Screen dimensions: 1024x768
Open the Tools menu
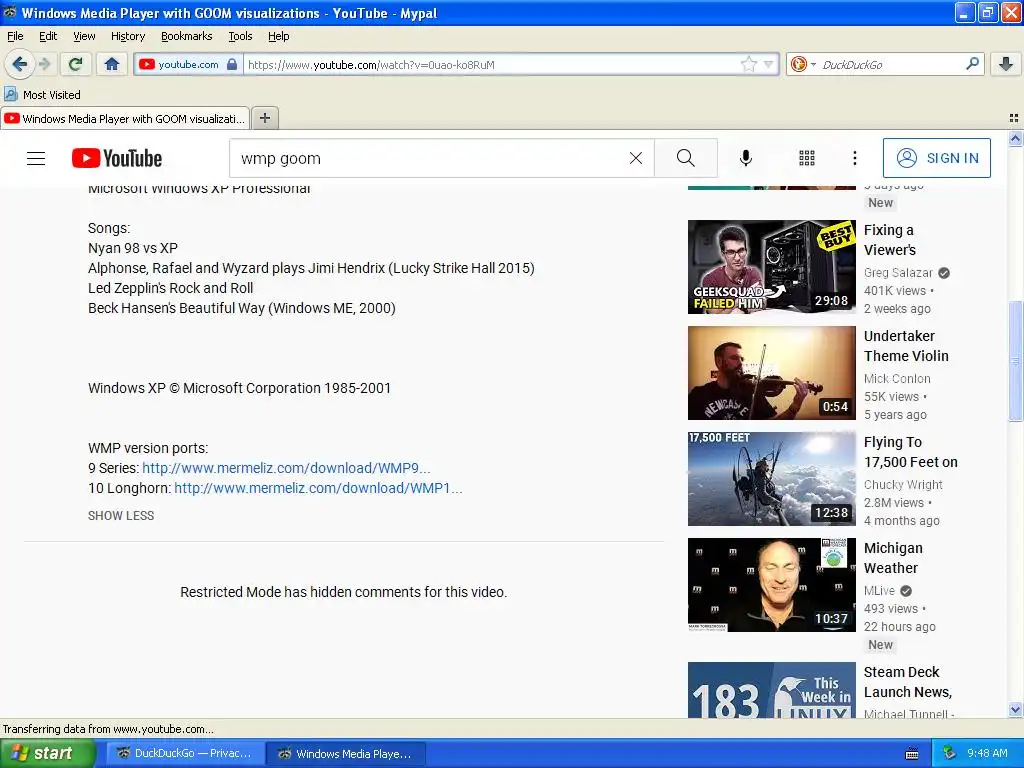click(240, 36)
